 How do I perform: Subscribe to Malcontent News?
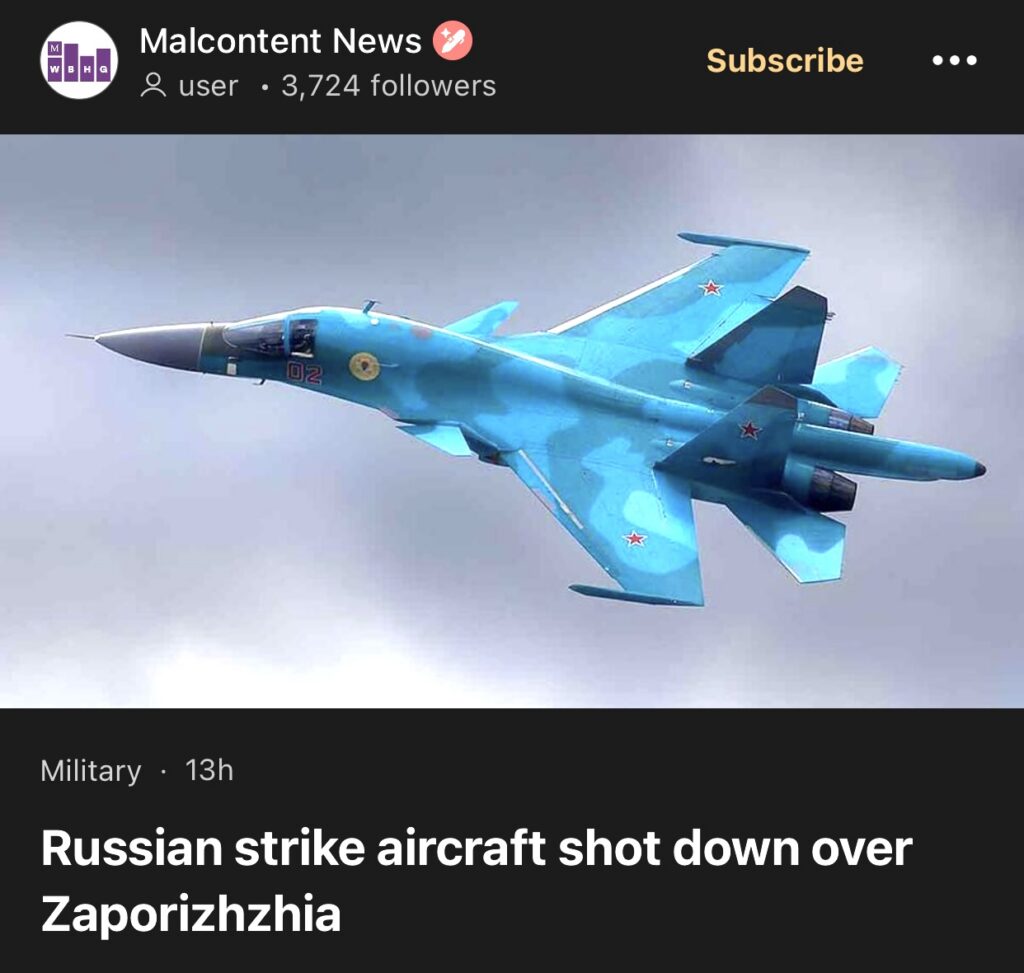coord(785,61)
